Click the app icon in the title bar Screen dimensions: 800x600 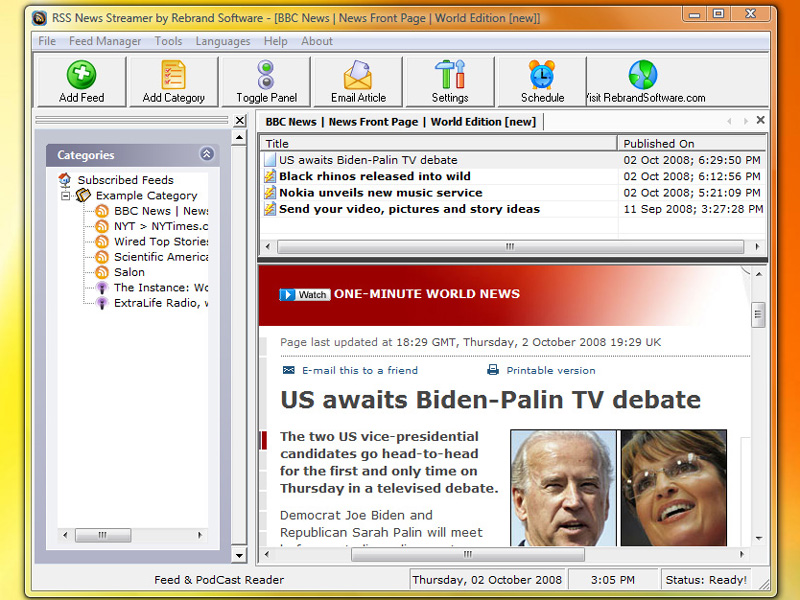[39, 18]
